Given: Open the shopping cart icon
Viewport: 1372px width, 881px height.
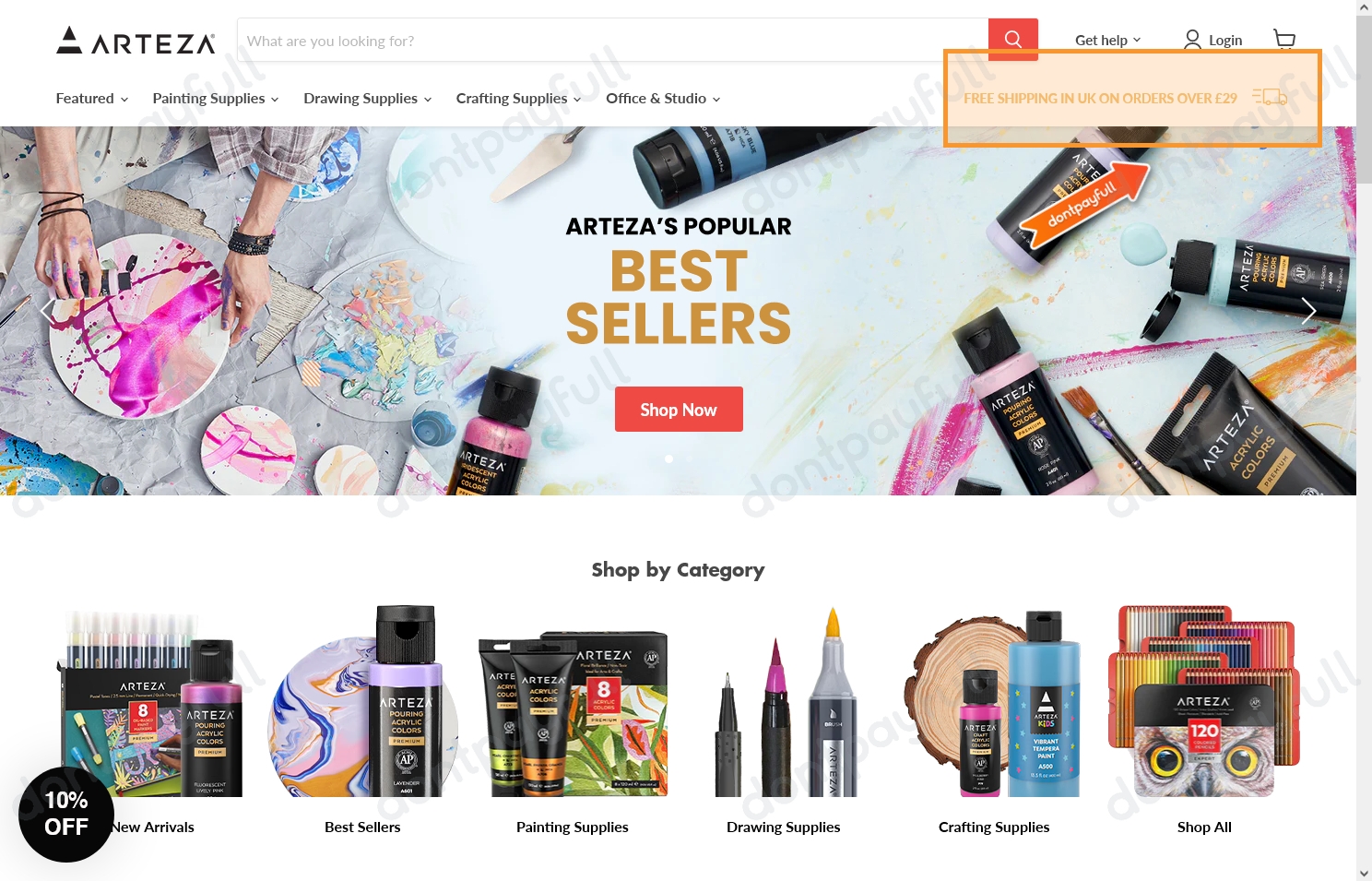Looking at the screenshot, I should [1284, 39].
